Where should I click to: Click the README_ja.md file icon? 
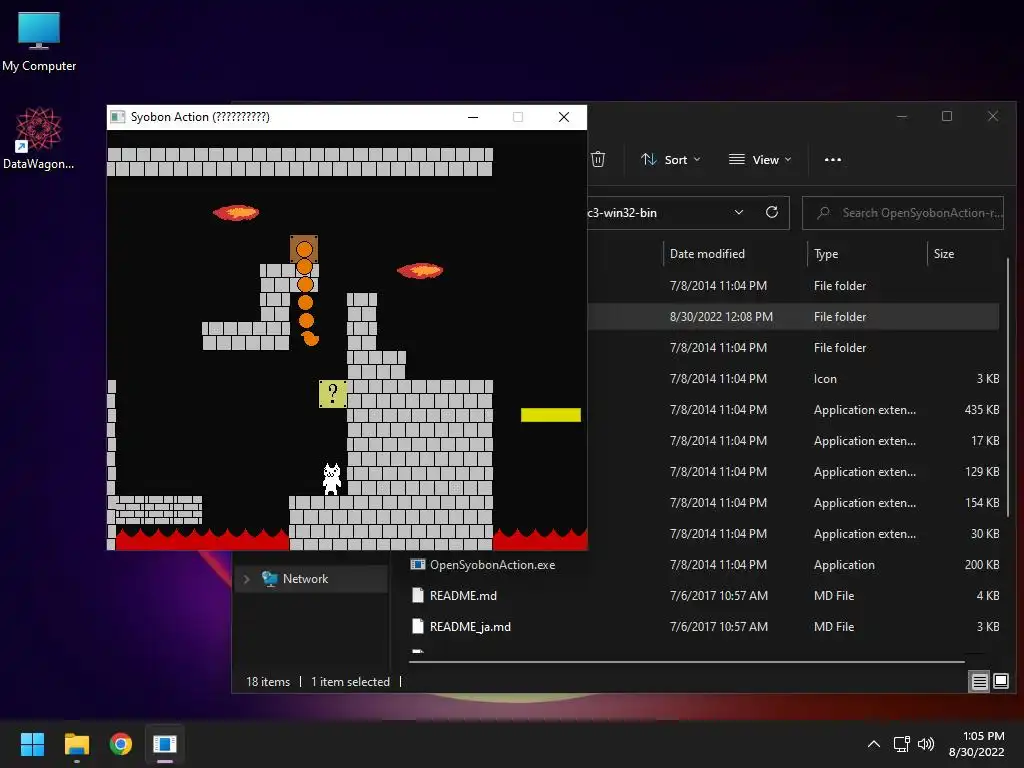click(x=418, y=627)
